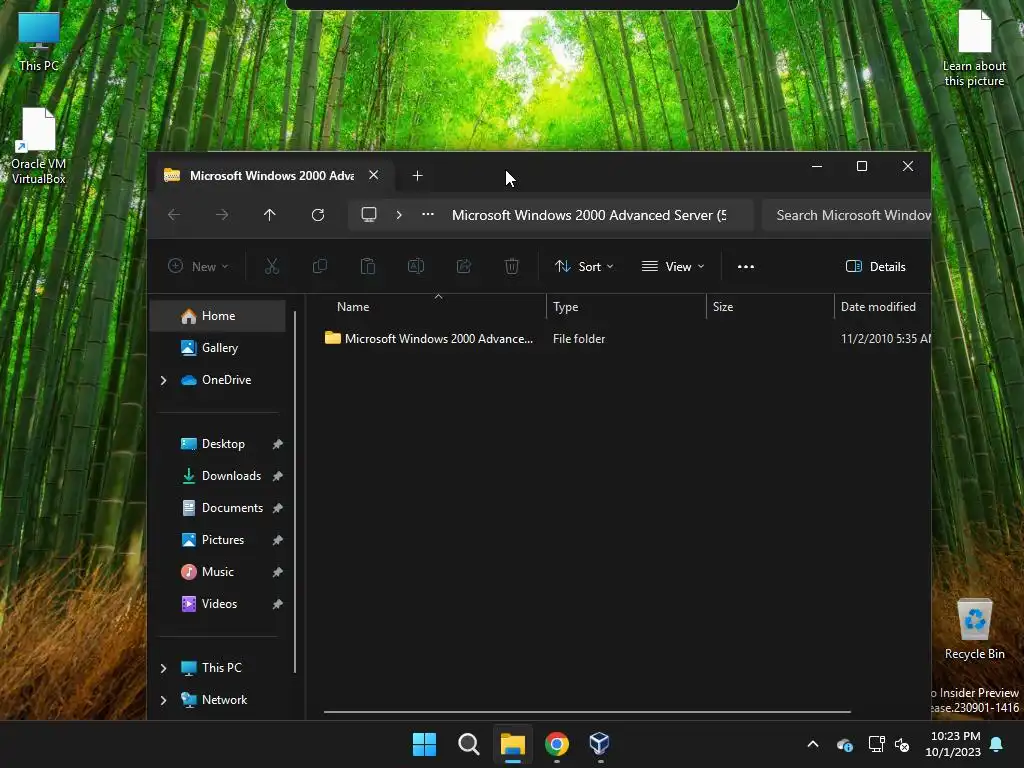This screenshot has width=1024, height=768.
Task: Open Documents in Quick access
Action: point(232,508)
